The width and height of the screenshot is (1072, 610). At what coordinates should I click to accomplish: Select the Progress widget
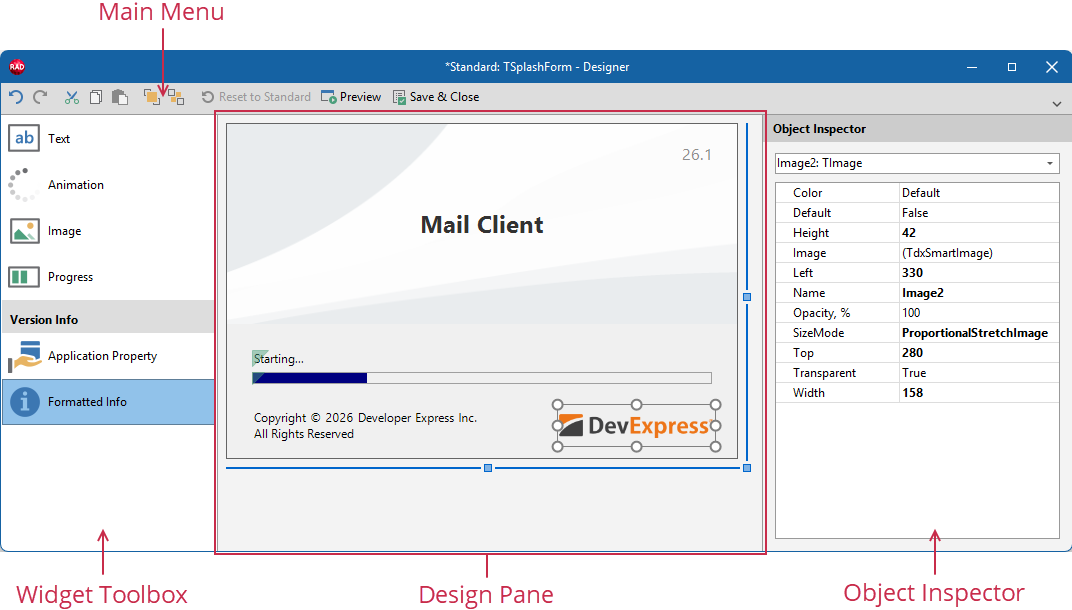pos(108,277)
